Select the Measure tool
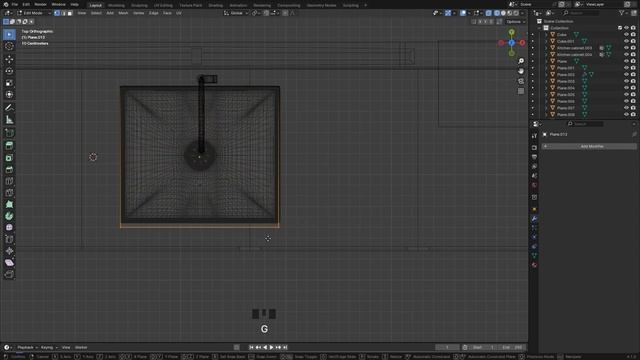The width and height of the screenshot is (640, 360). tap(9, 120)
